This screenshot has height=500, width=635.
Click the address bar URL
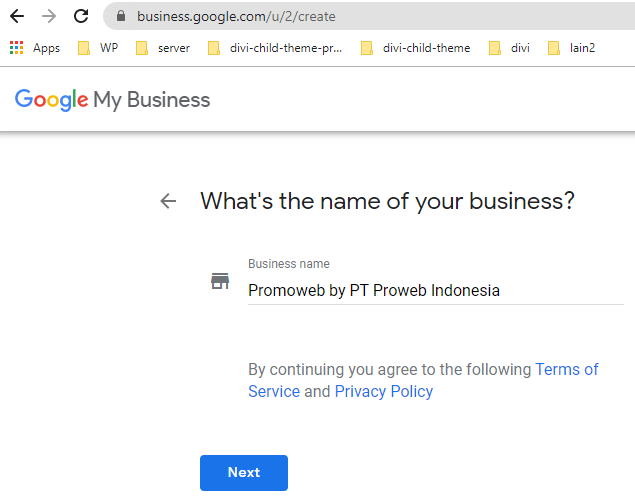(236, 16)
